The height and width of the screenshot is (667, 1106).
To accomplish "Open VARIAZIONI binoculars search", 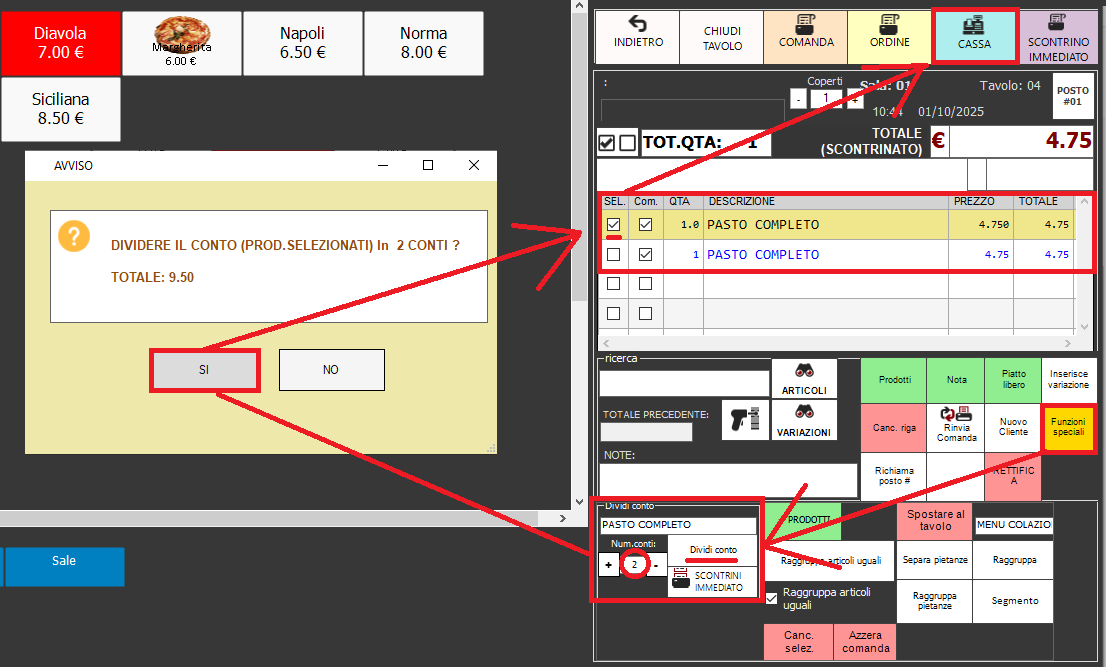I will tap(803, 420).
